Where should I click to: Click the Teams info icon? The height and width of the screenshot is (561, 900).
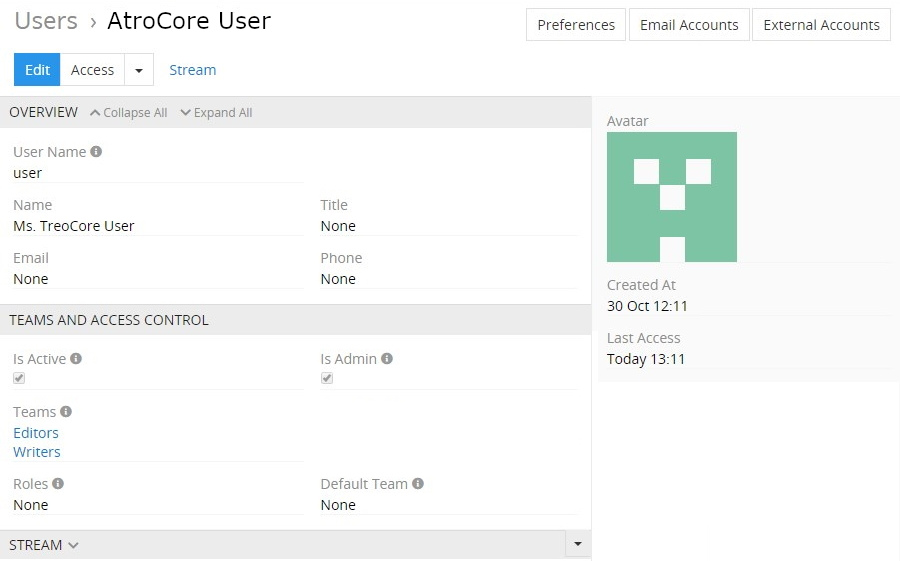pos(66,411)
